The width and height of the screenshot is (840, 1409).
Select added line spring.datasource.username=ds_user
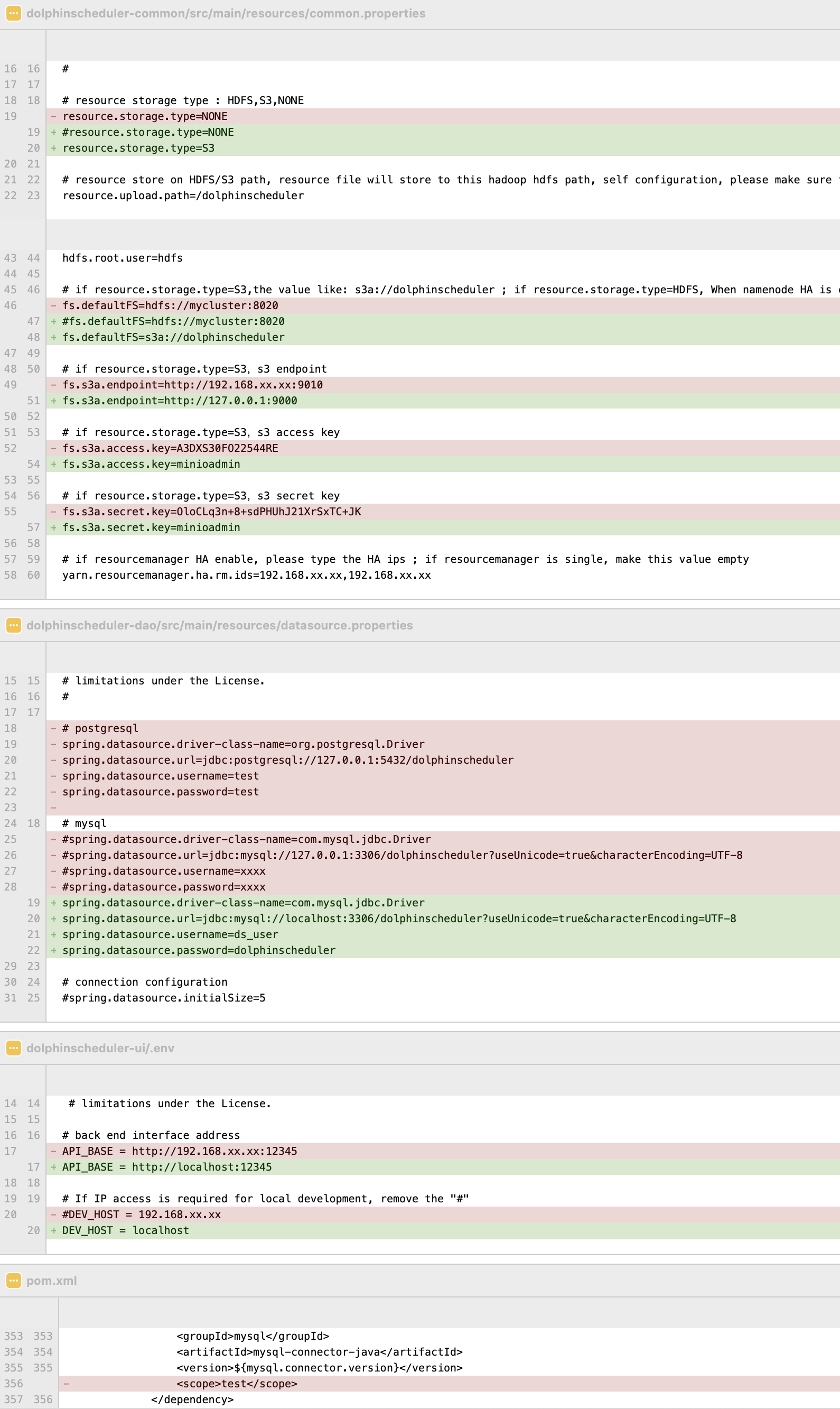pos(443,934)
